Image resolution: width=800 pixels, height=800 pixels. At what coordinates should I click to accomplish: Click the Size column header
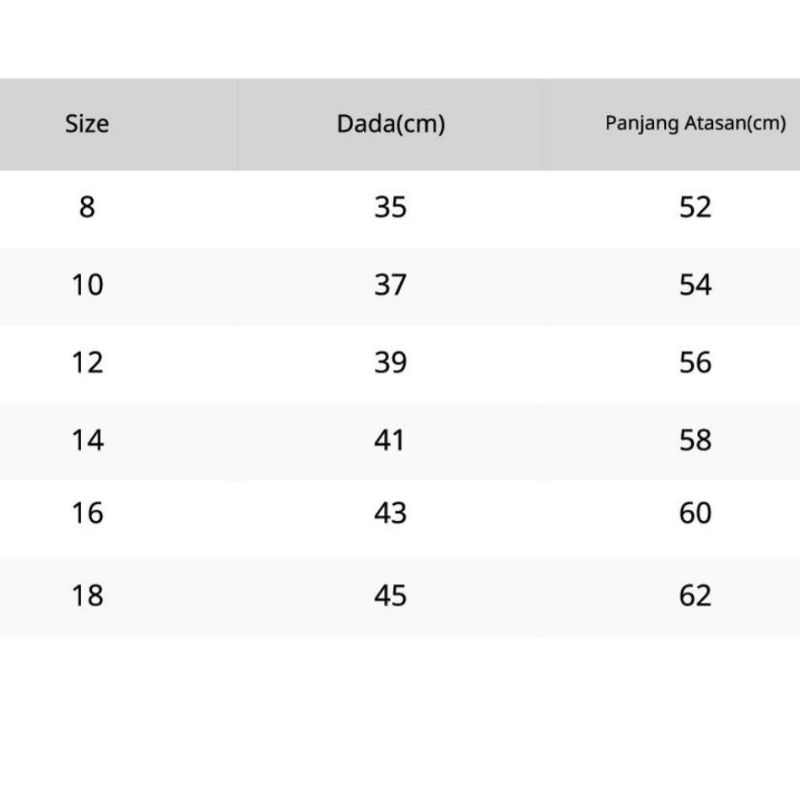pyautogui.click(x=87, y=125)
